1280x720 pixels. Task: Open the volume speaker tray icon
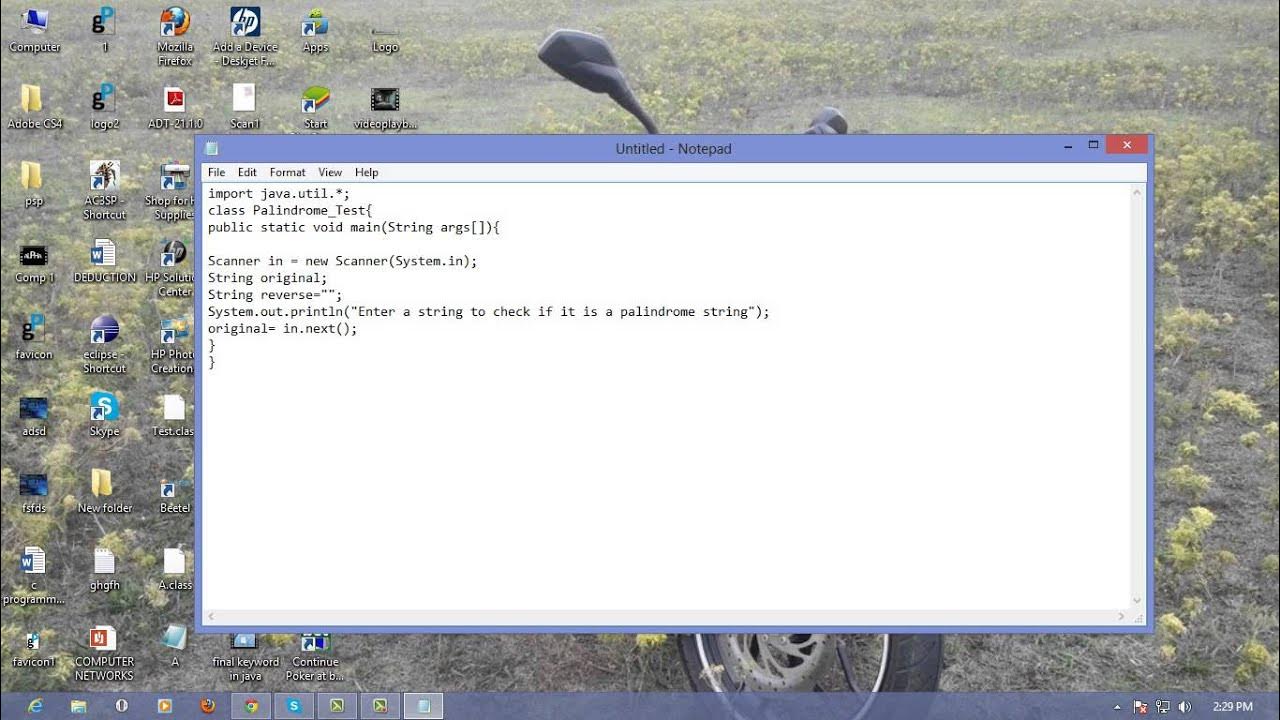[1185, 706]
